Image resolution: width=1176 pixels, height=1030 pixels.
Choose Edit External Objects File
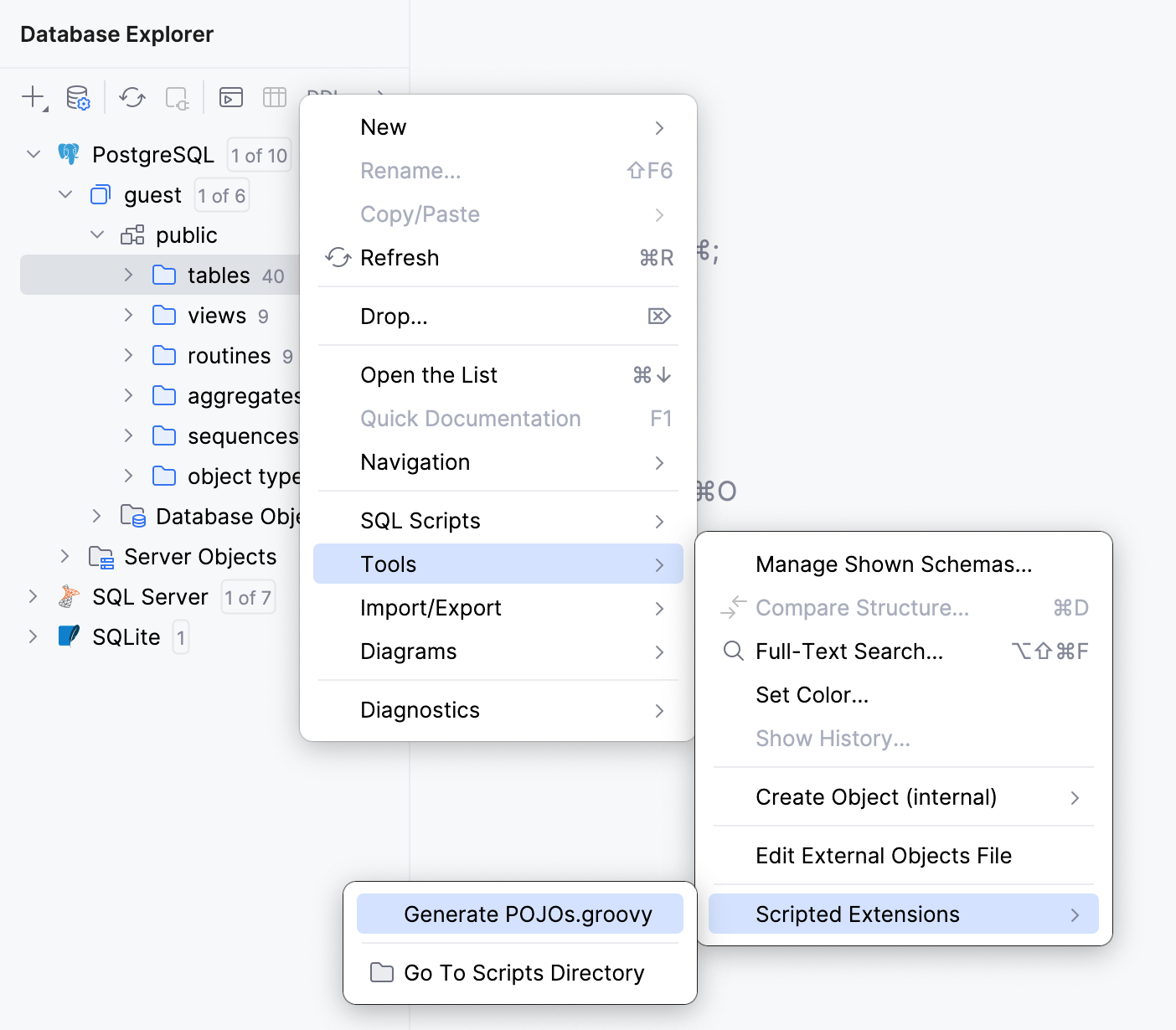tap(884, 855)
